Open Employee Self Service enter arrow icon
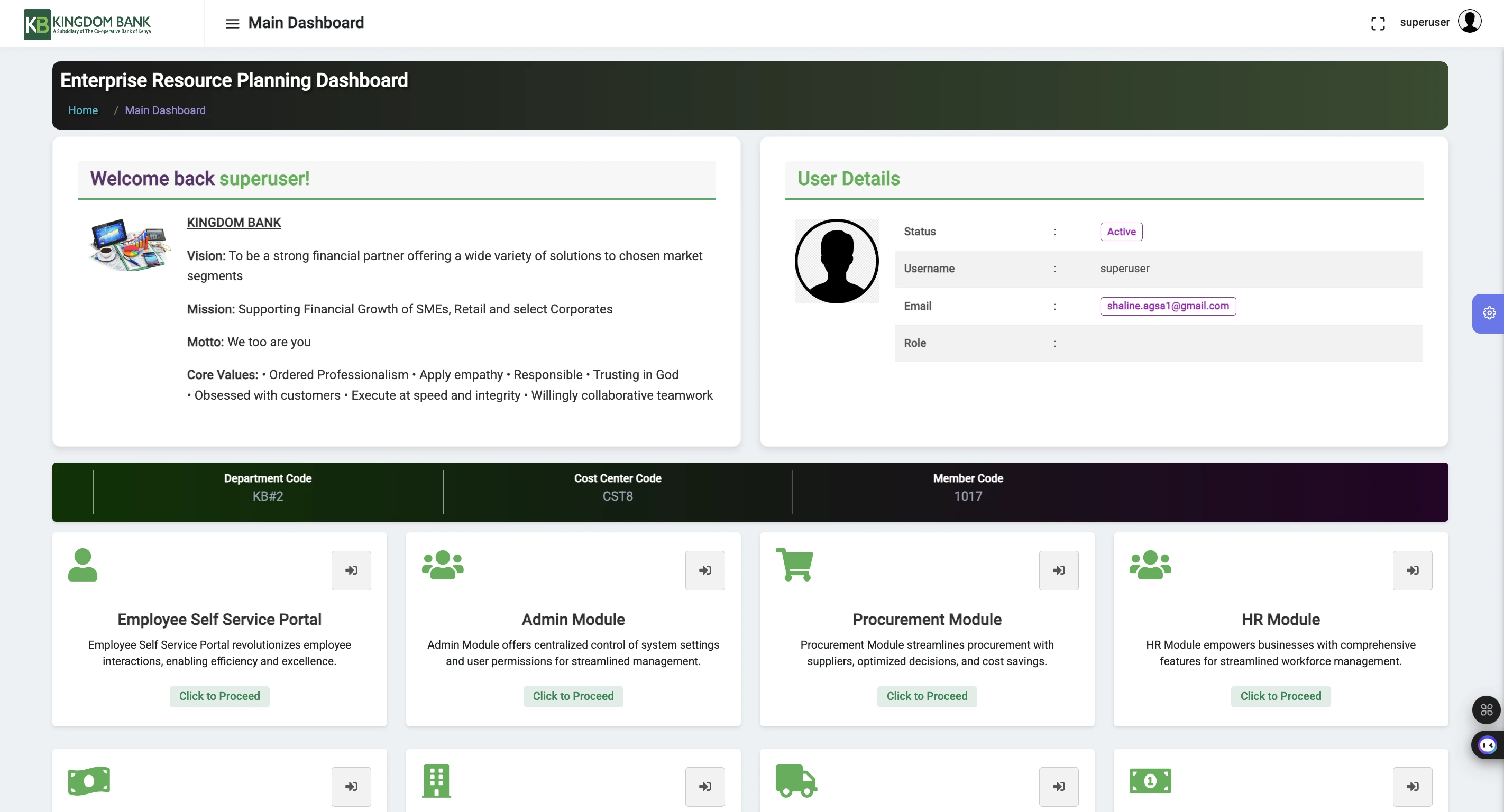Image resolution: width=1504 pixels, height=812 pixels. tap(351, 570)
